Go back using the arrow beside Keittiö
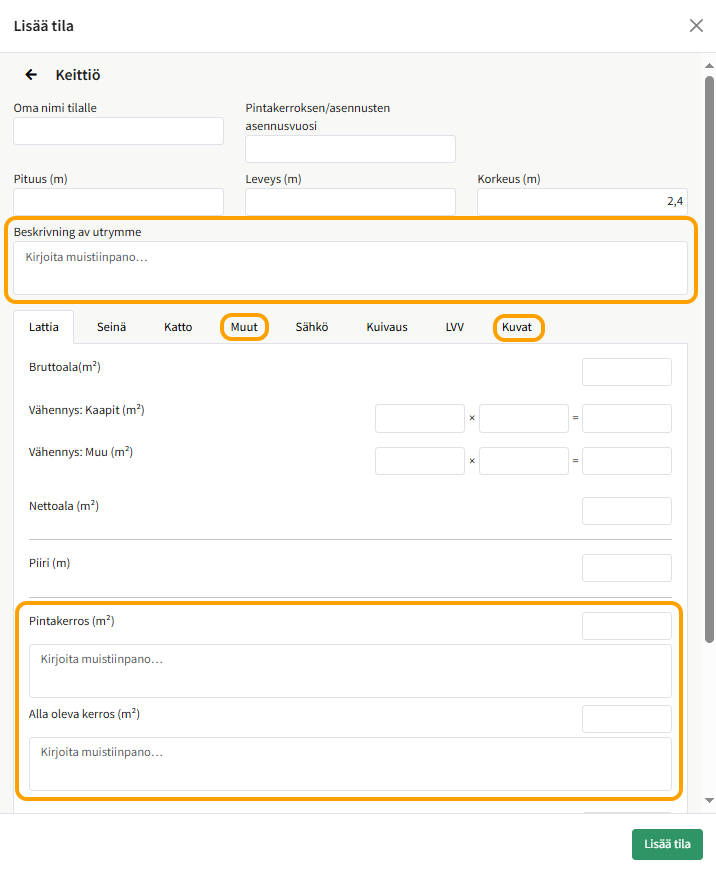Screen dimensions: 716x872 (31, 75)
